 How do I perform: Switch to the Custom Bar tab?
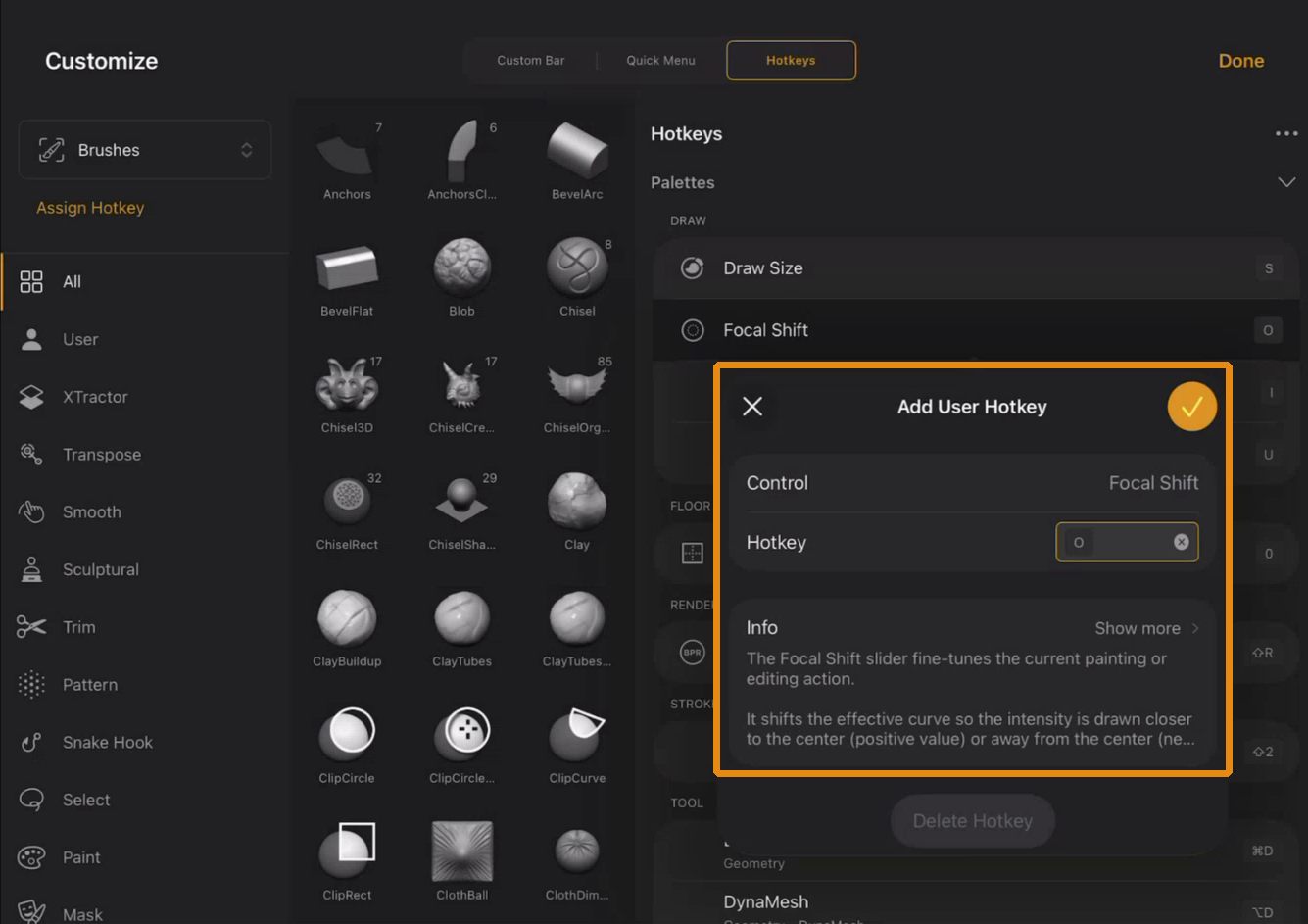click(x=530, y=60)
